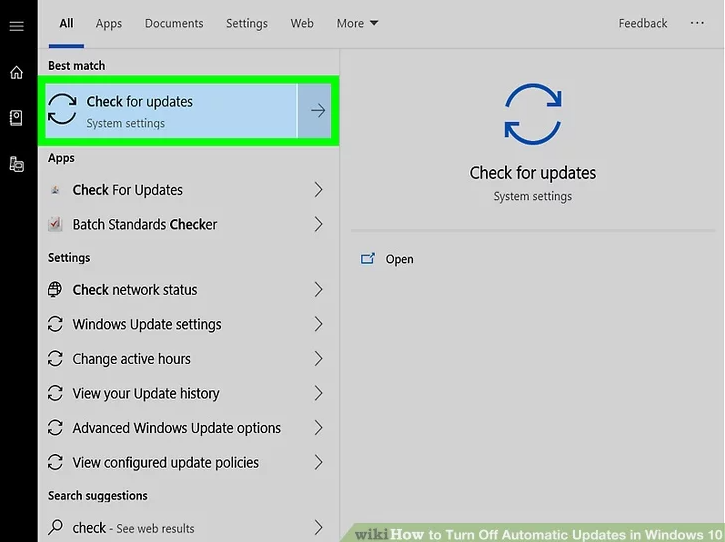Click the large sync icon in preview pane
Screen dimensions: 725x542
tap(532, 116)
